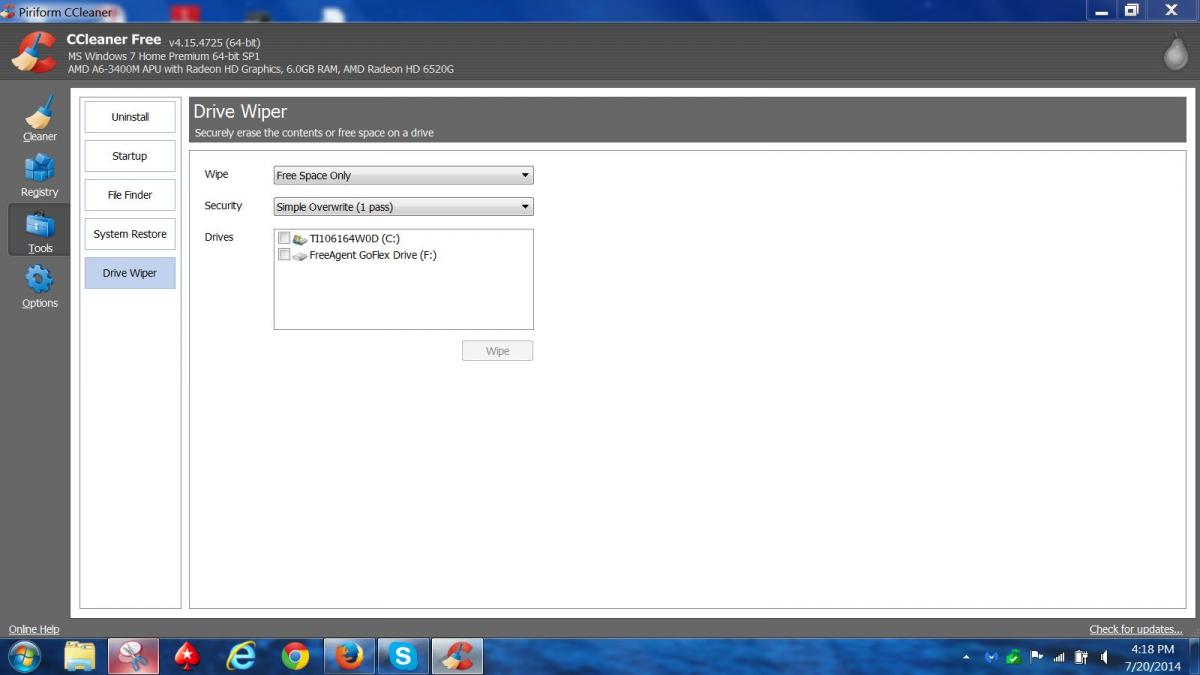Viewport: 1200px width, 675px height.
Task: Click Show desktop strip at taskbar end
Action: (x=1193, y=656)
